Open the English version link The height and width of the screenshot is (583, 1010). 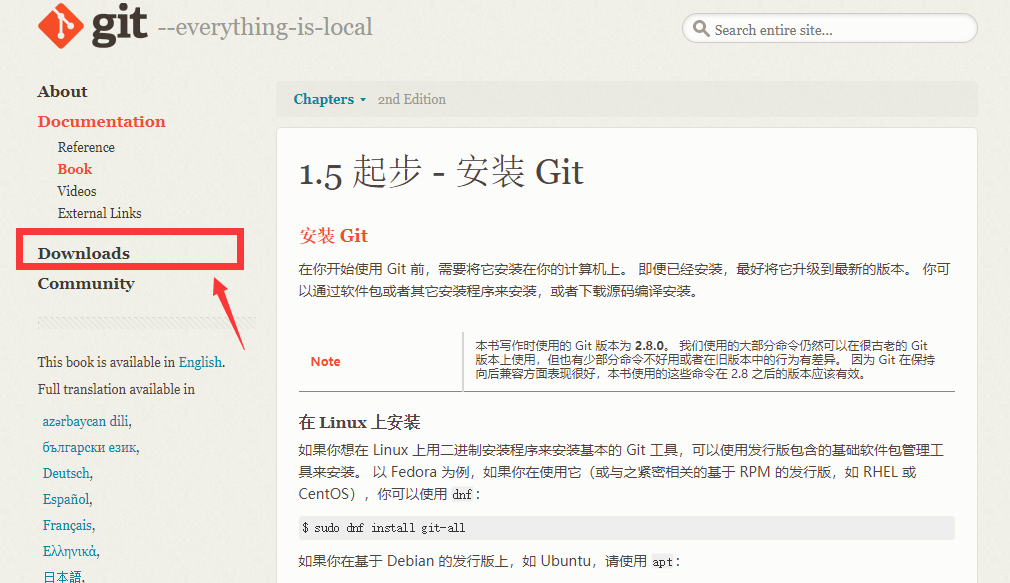click(199, 362)
